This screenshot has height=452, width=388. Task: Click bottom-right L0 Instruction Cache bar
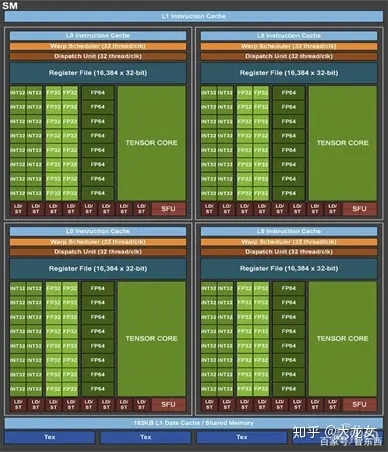(289, 231)
